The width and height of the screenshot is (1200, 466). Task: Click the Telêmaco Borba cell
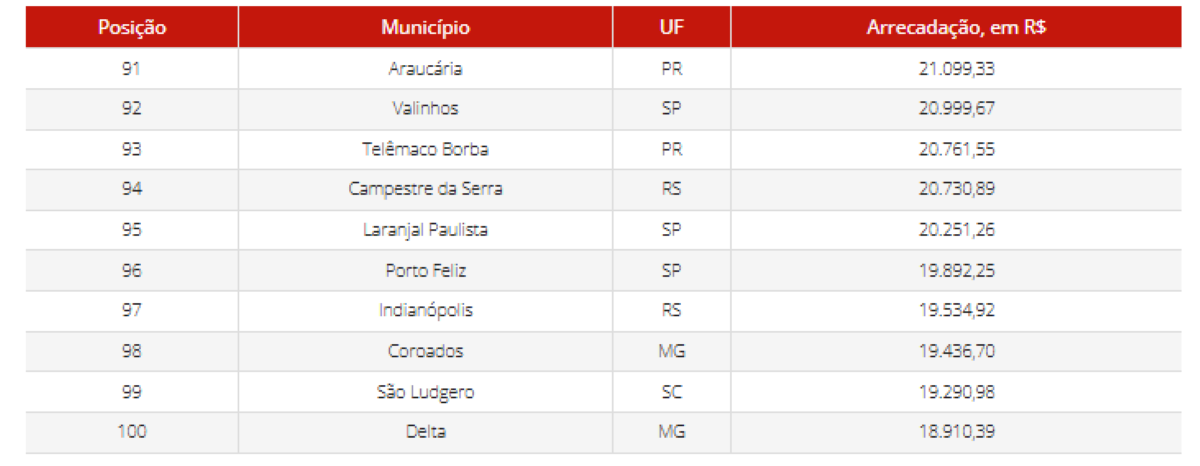point(425,150)
